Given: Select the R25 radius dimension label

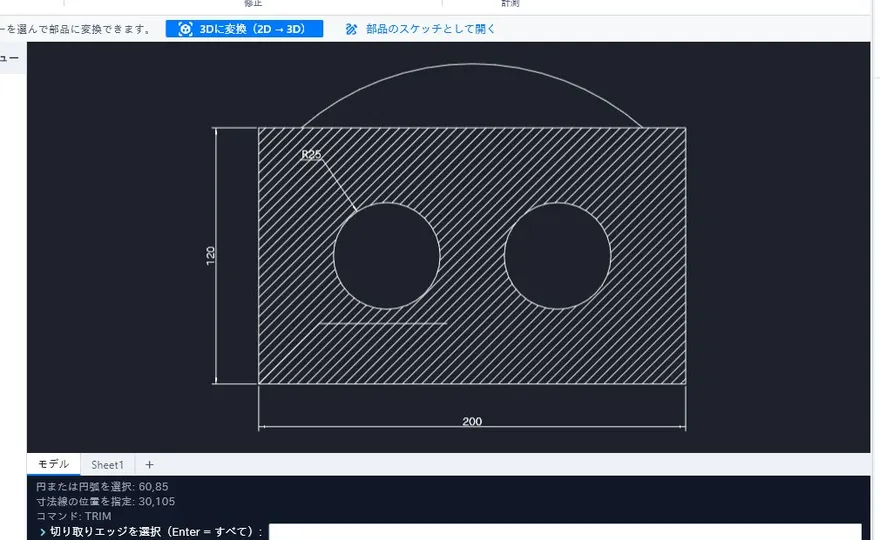Looking at the screenshot, I should [311, 154].
